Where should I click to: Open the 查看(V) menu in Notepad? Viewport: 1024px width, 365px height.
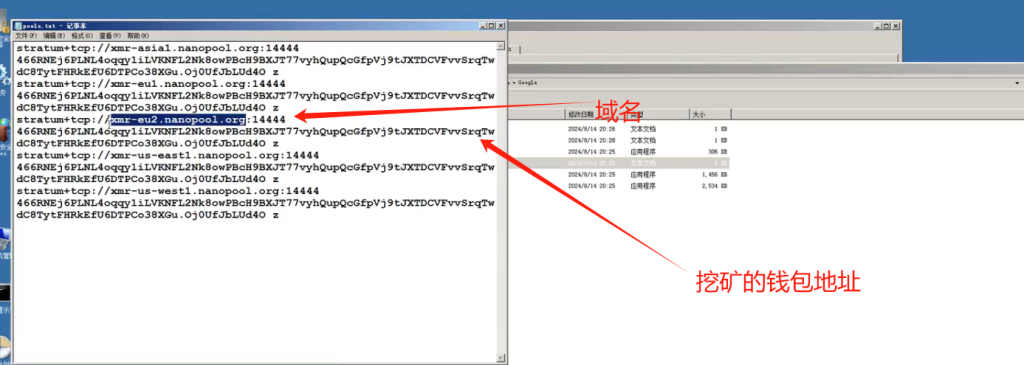click(110, 35)
